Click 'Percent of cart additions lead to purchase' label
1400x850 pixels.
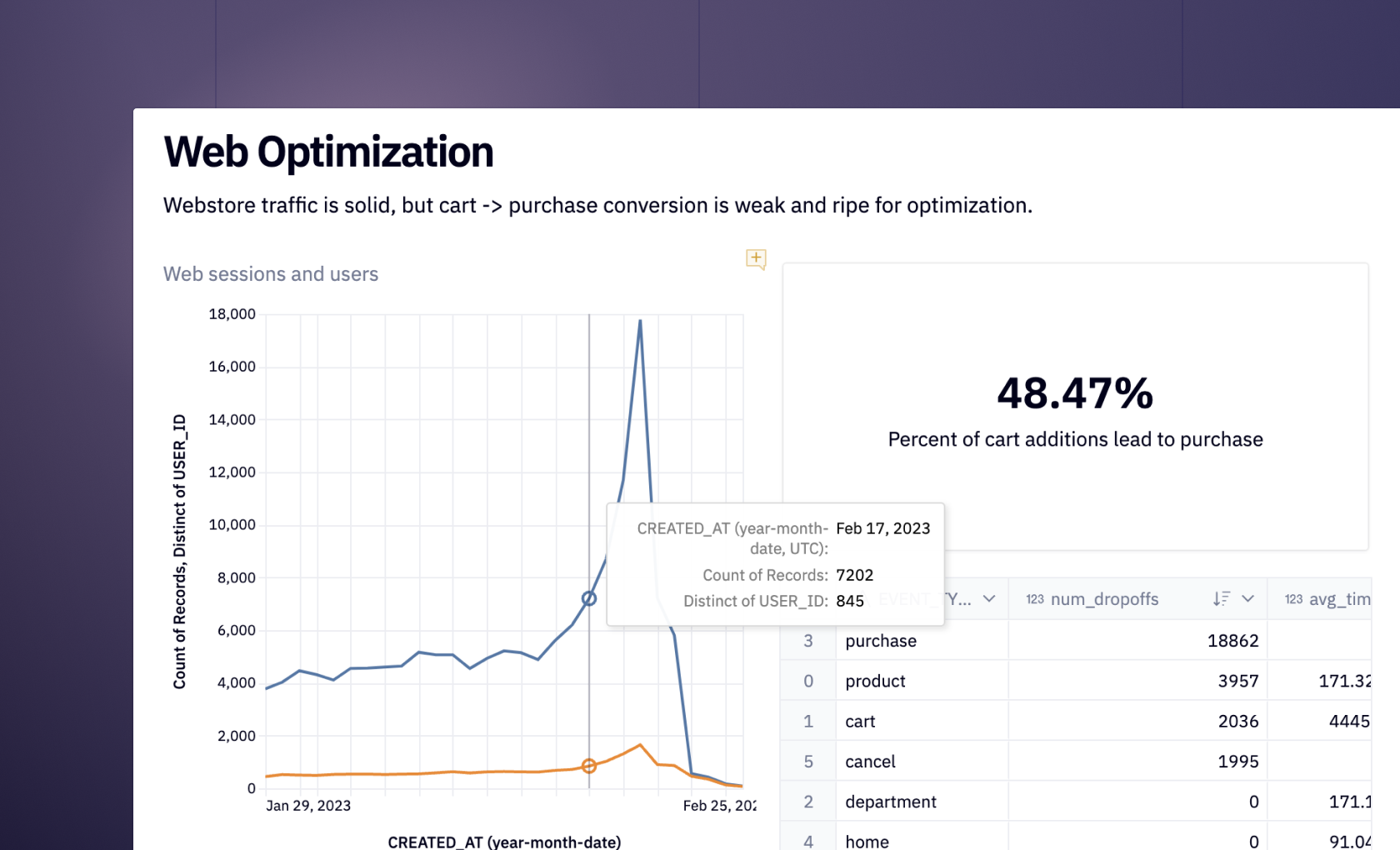pos(1075,439)
